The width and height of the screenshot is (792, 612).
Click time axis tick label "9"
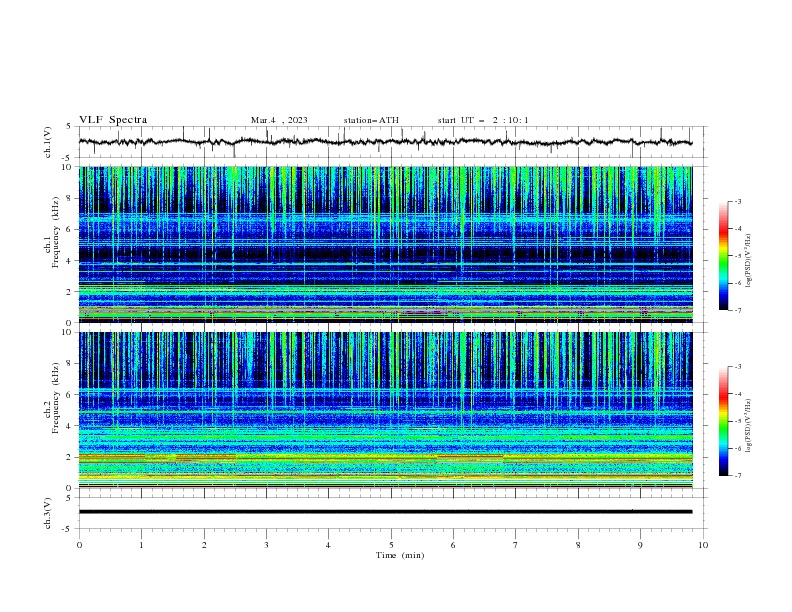640,545
